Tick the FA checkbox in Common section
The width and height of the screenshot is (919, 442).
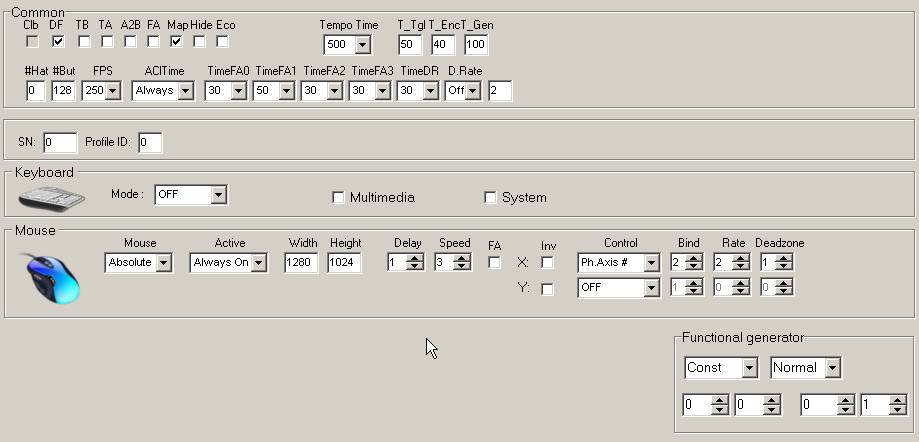pyautogui.click(x=153, y=42)
